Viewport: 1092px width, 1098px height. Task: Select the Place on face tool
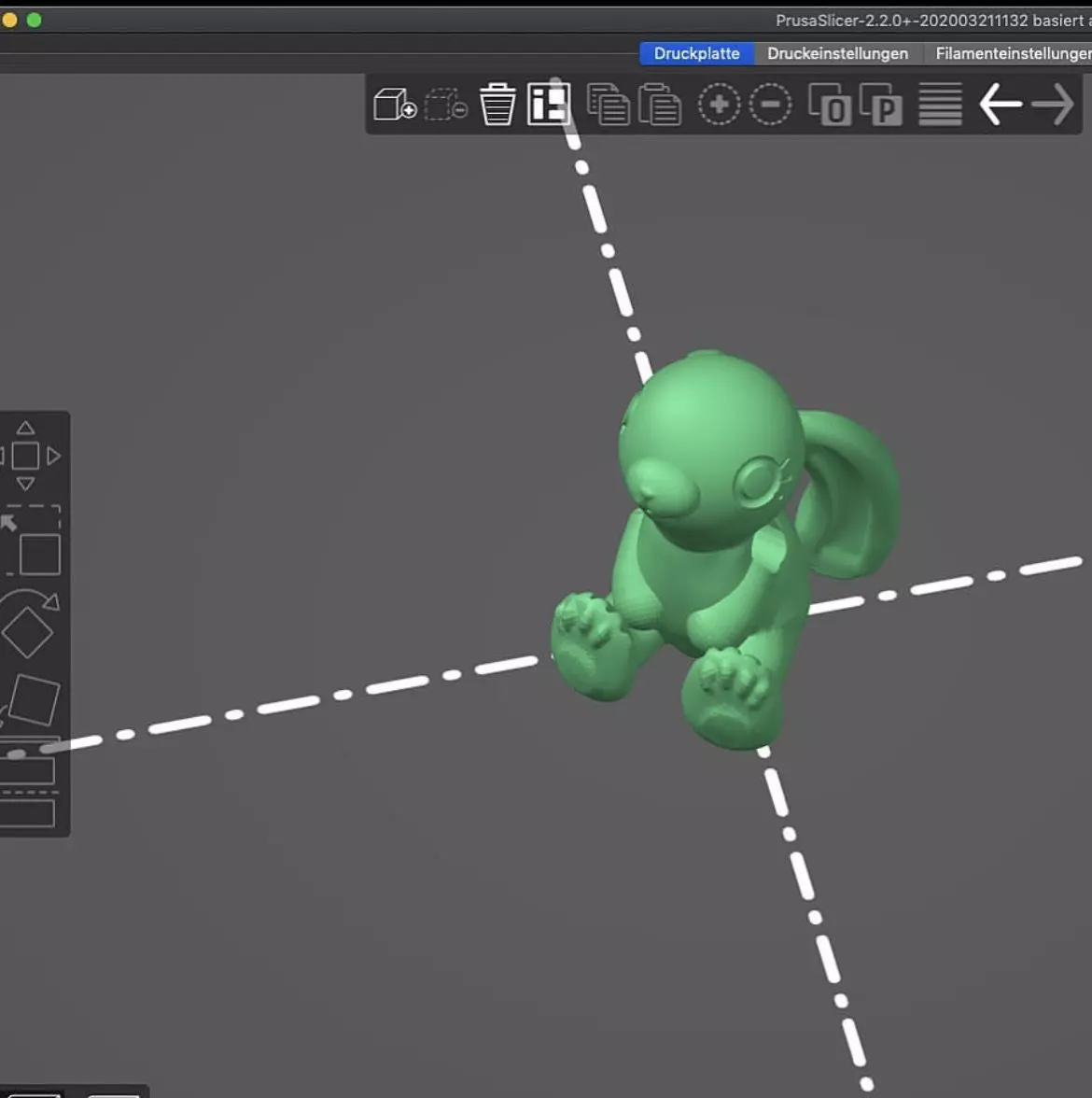click(x=32, y=700)
